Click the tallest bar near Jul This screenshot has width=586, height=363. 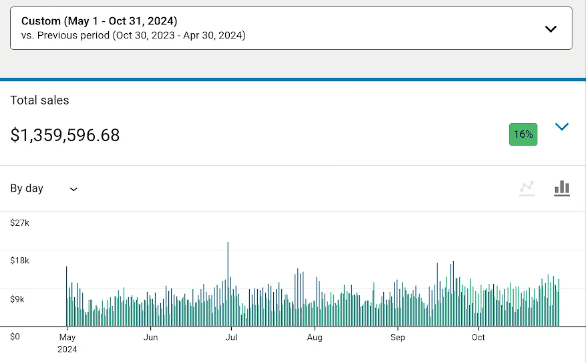pos(228,284)
